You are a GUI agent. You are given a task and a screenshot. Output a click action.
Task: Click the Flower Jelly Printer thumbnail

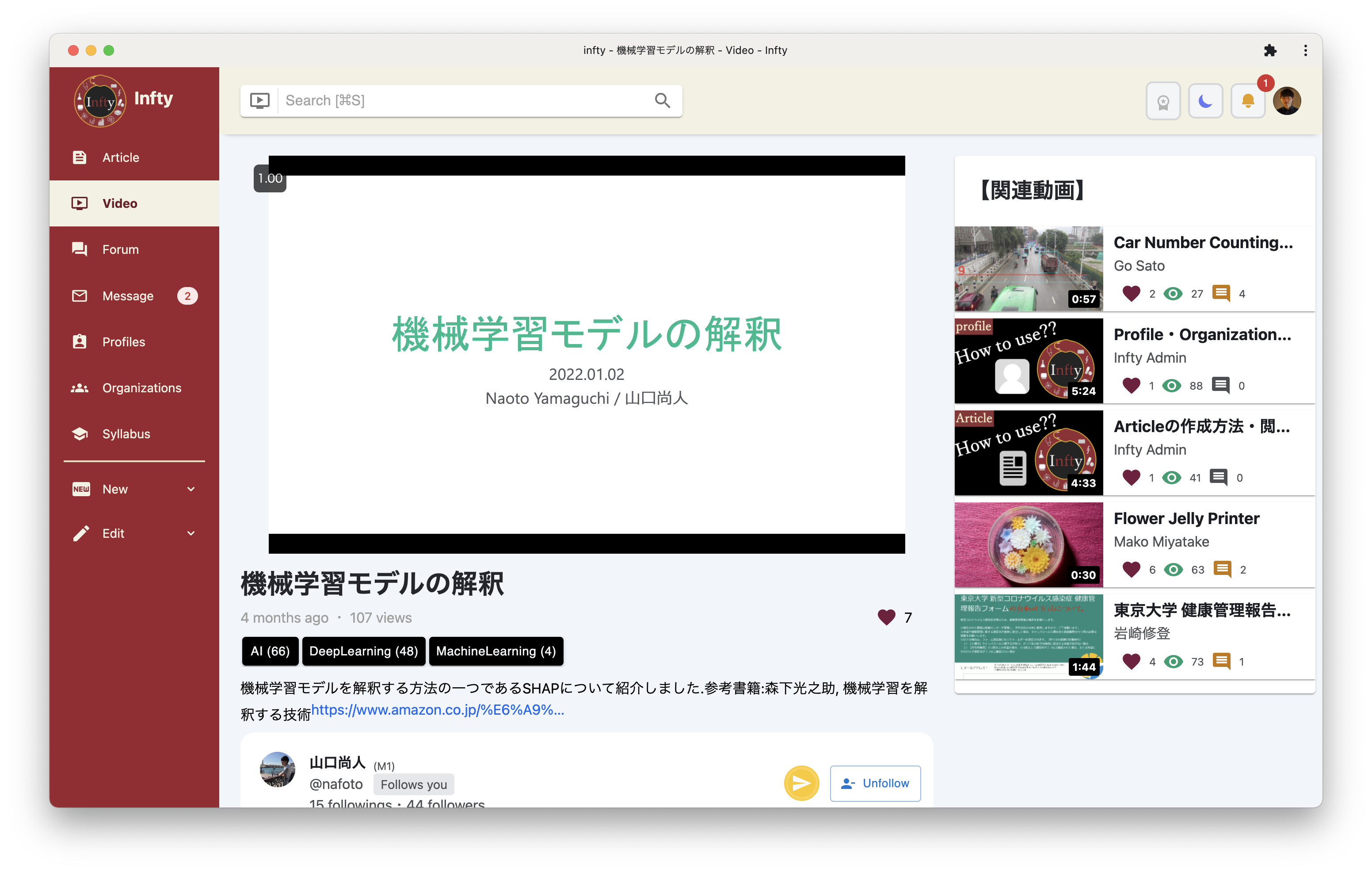(1028, 545)
